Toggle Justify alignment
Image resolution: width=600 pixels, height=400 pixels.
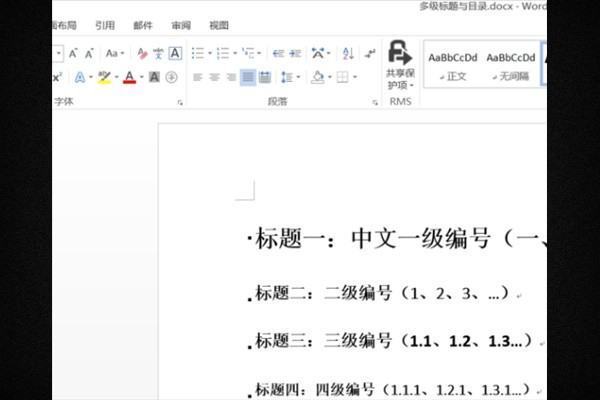(248, 78)
